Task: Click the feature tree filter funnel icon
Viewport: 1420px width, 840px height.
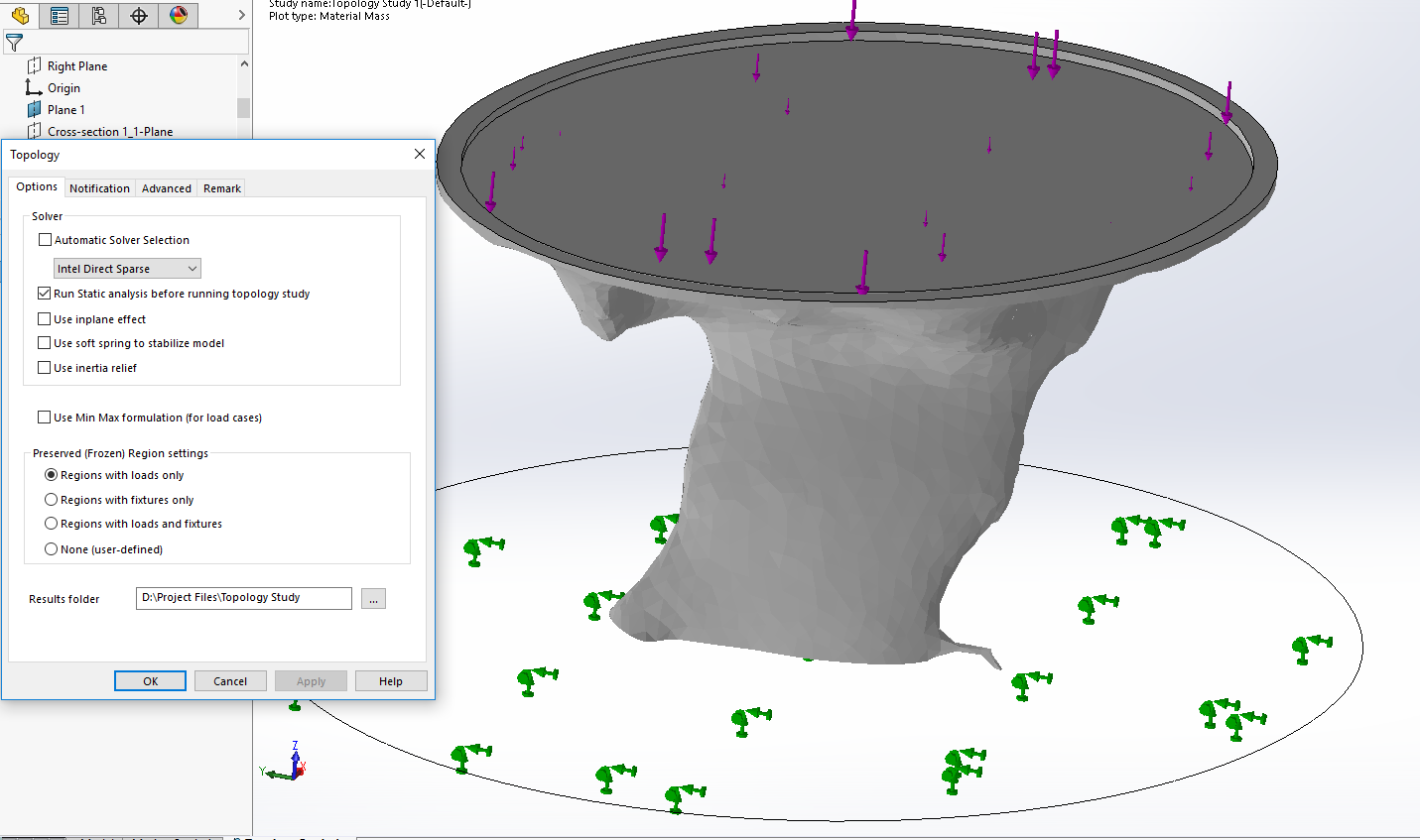Action: click(14, 43)
